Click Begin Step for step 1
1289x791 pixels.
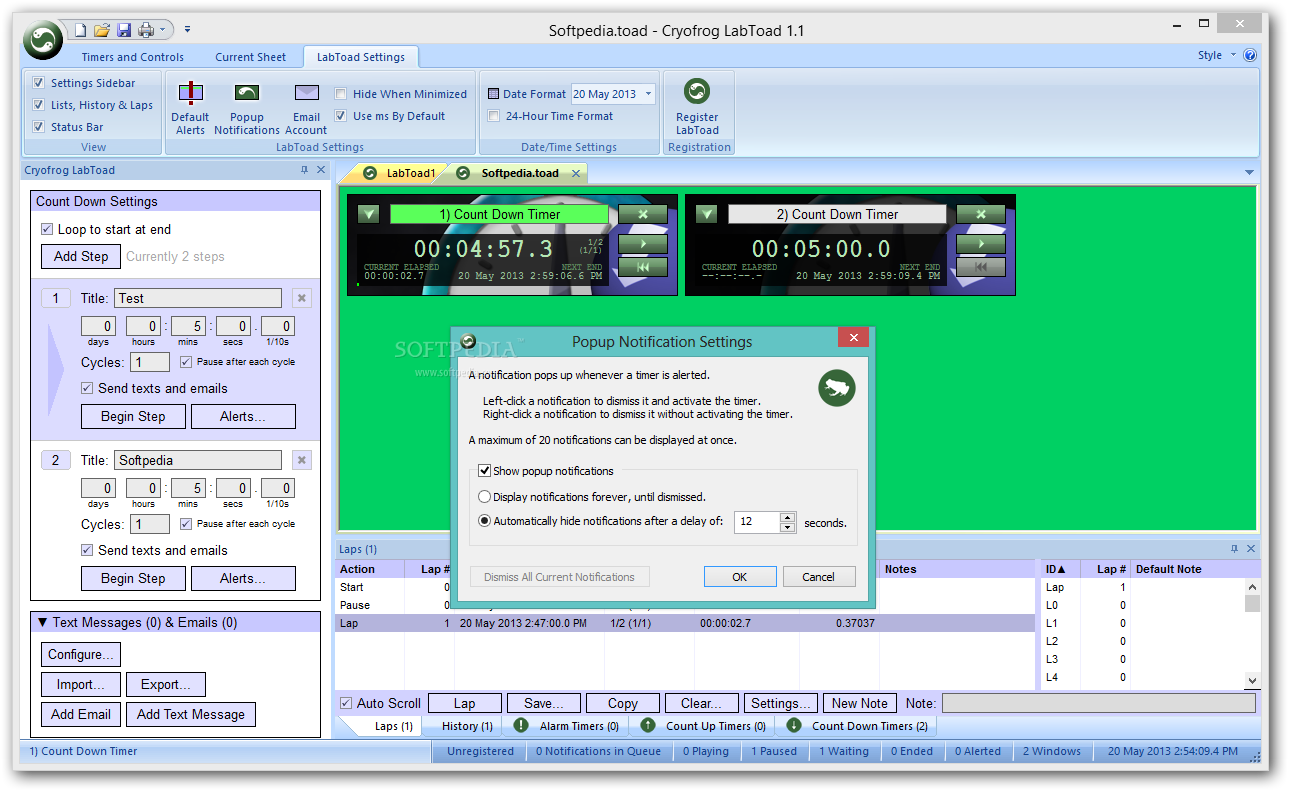click(133, 416)
